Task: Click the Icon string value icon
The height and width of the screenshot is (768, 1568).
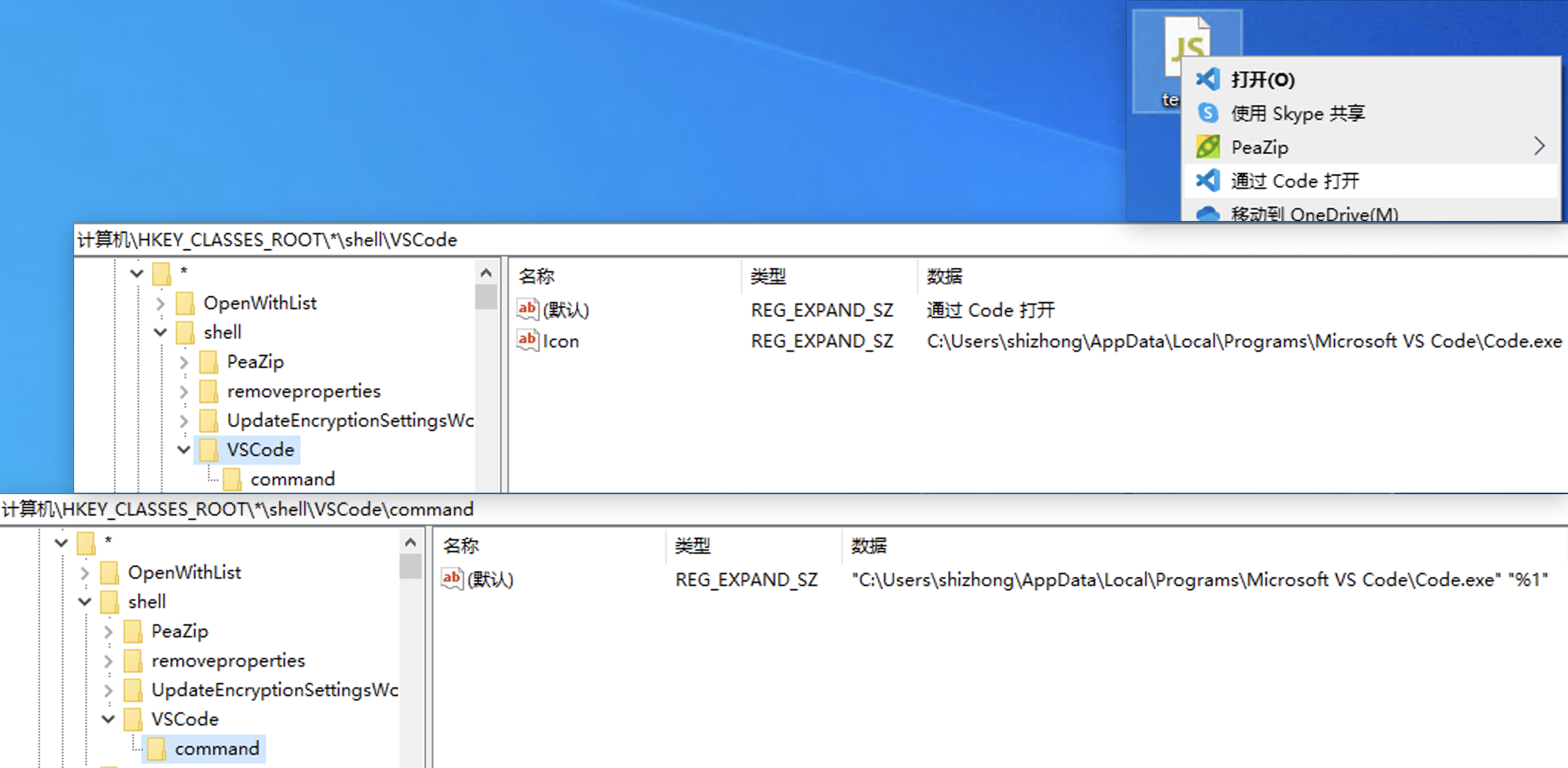Action: click(x=527, y=341)
